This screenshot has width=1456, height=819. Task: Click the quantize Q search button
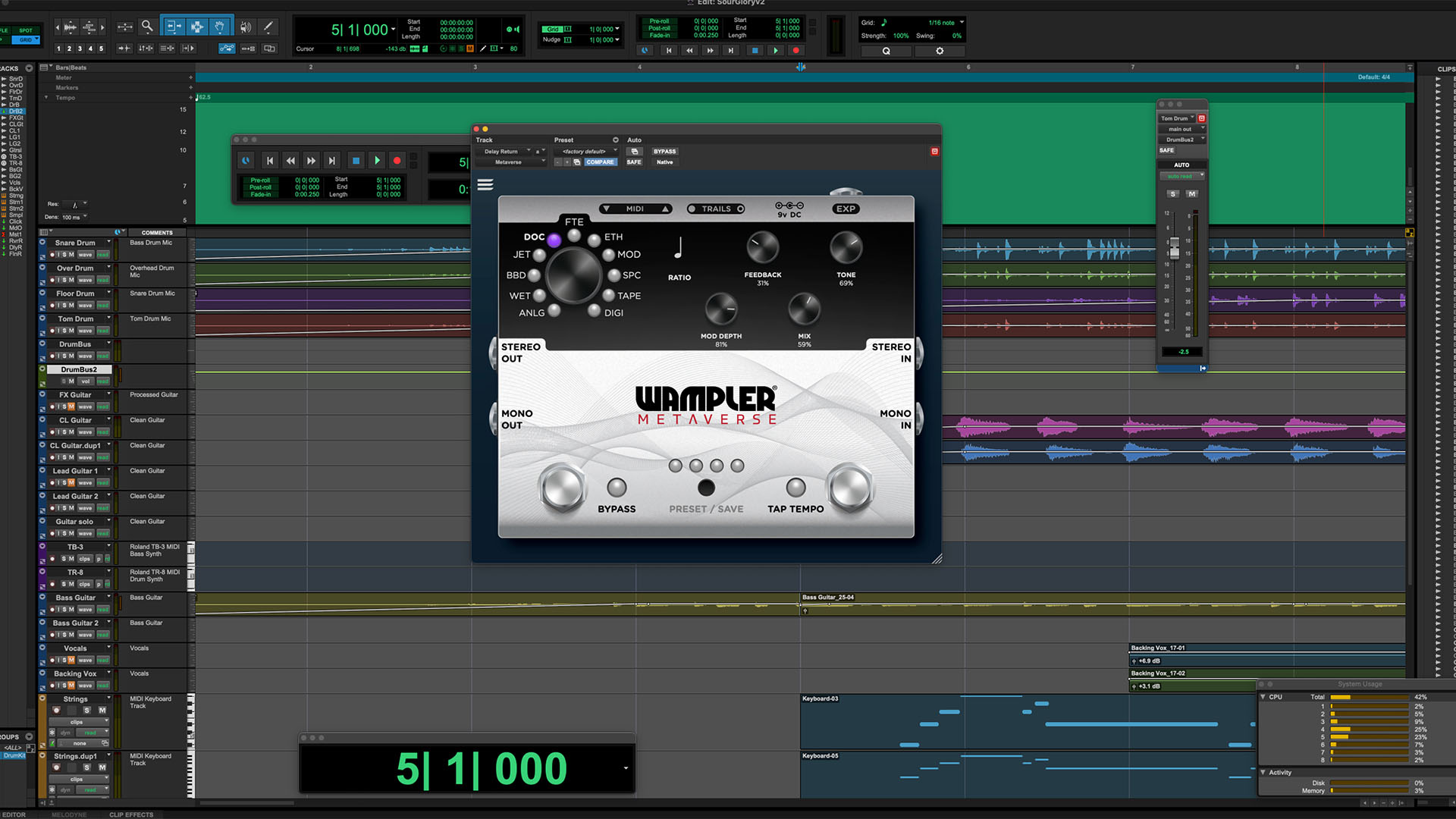(886, 51)
